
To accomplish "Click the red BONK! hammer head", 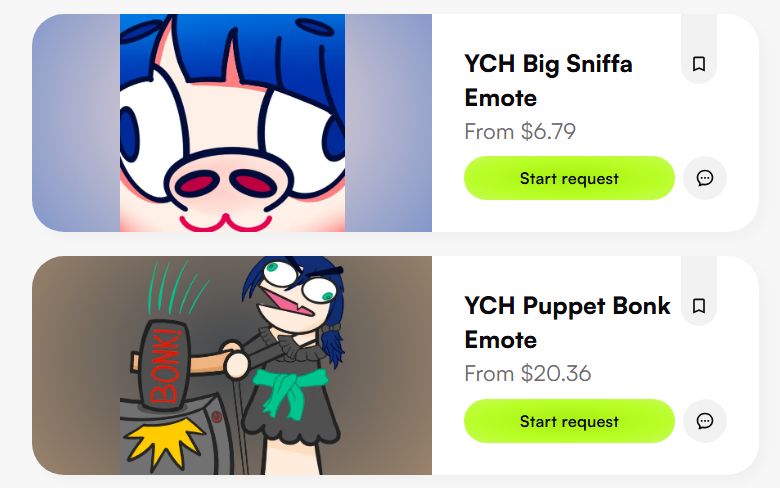I will tap(165, 365).
